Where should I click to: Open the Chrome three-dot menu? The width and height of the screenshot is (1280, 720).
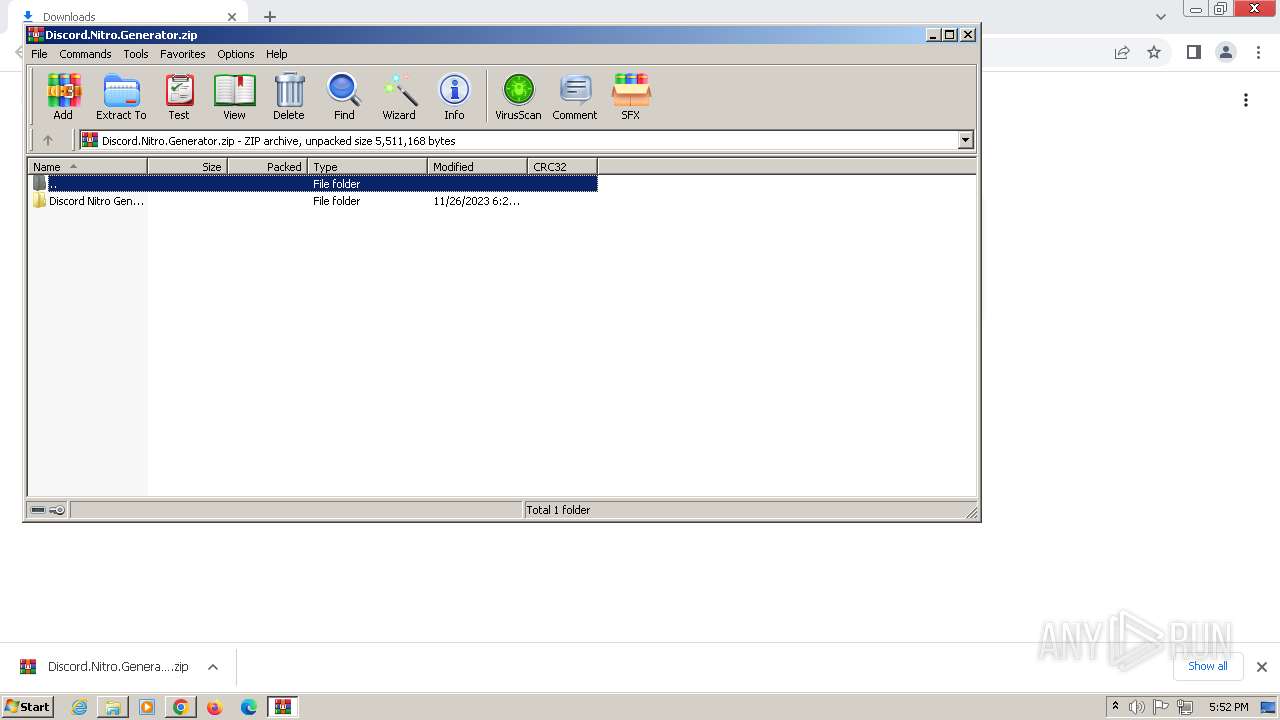point(1259,52)
